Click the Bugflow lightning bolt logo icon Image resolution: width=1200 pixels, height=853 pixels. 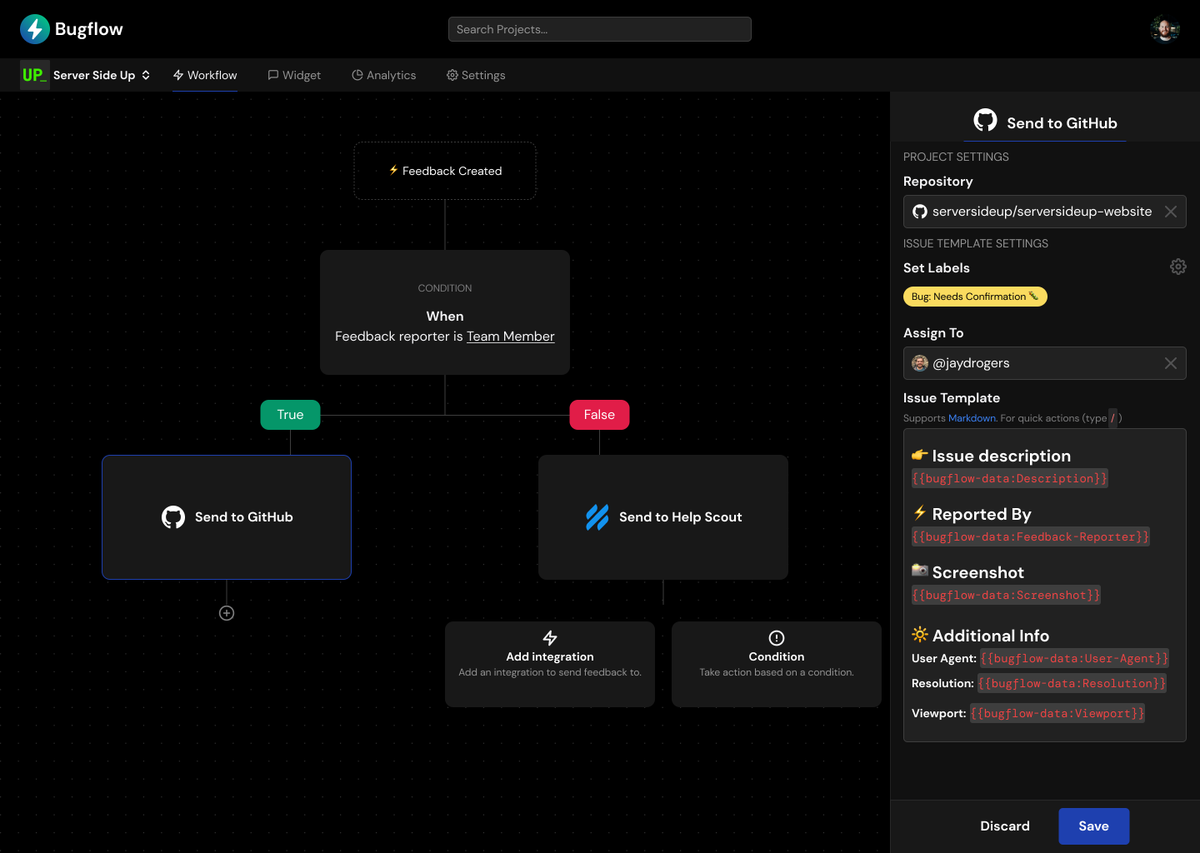tap(34, 29)
